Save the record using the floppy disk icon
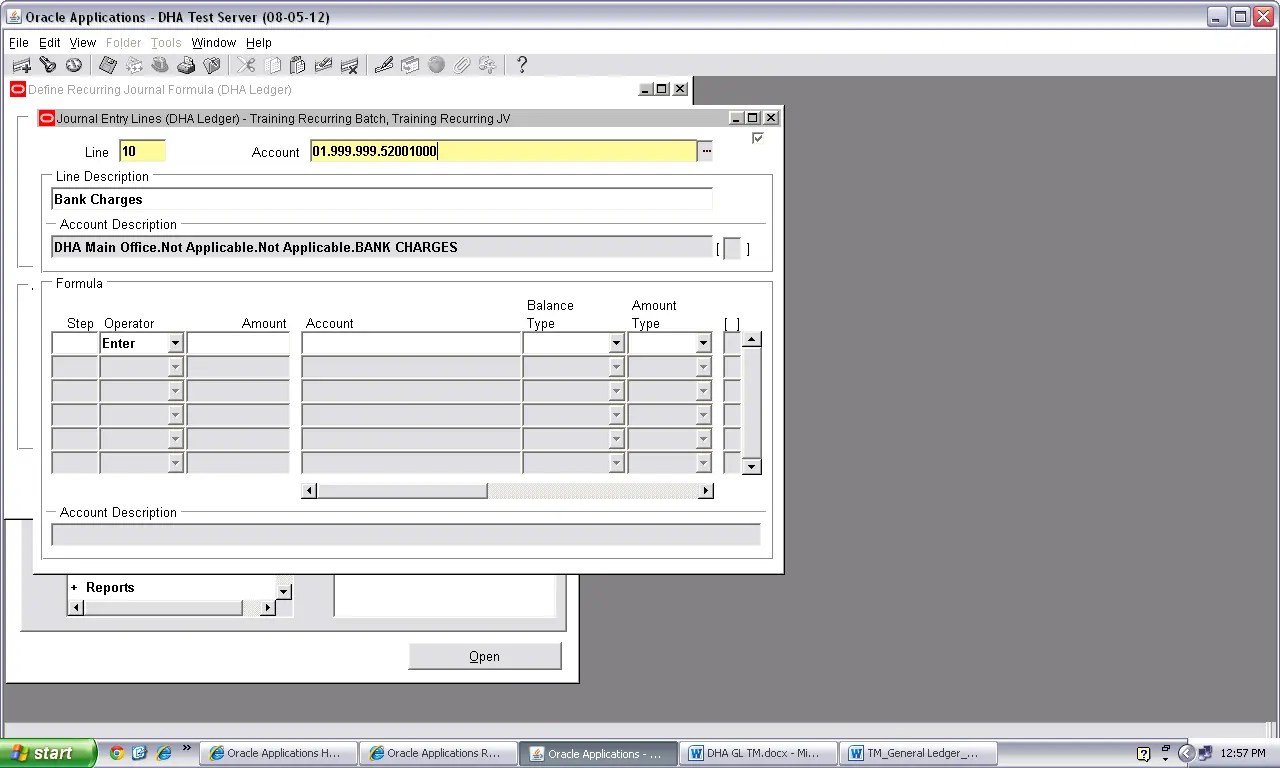1280x768 pixels. point(107,64)
